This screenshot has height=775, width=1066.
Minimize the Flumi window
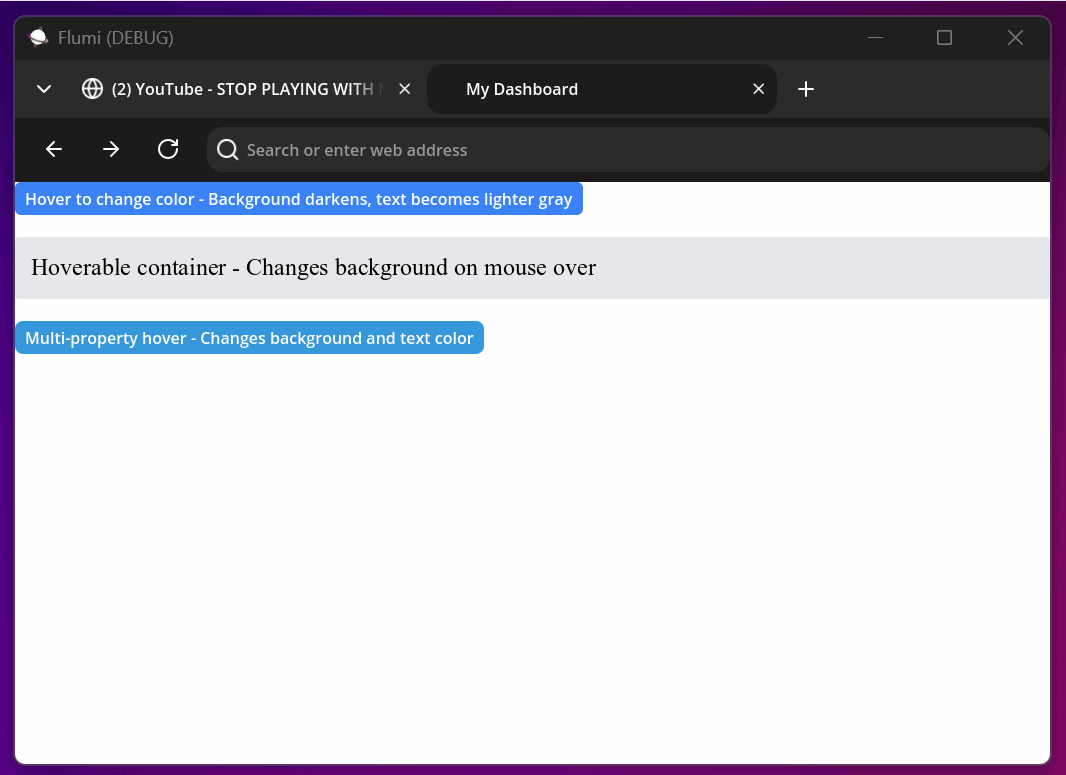click(x=875, y=38)
